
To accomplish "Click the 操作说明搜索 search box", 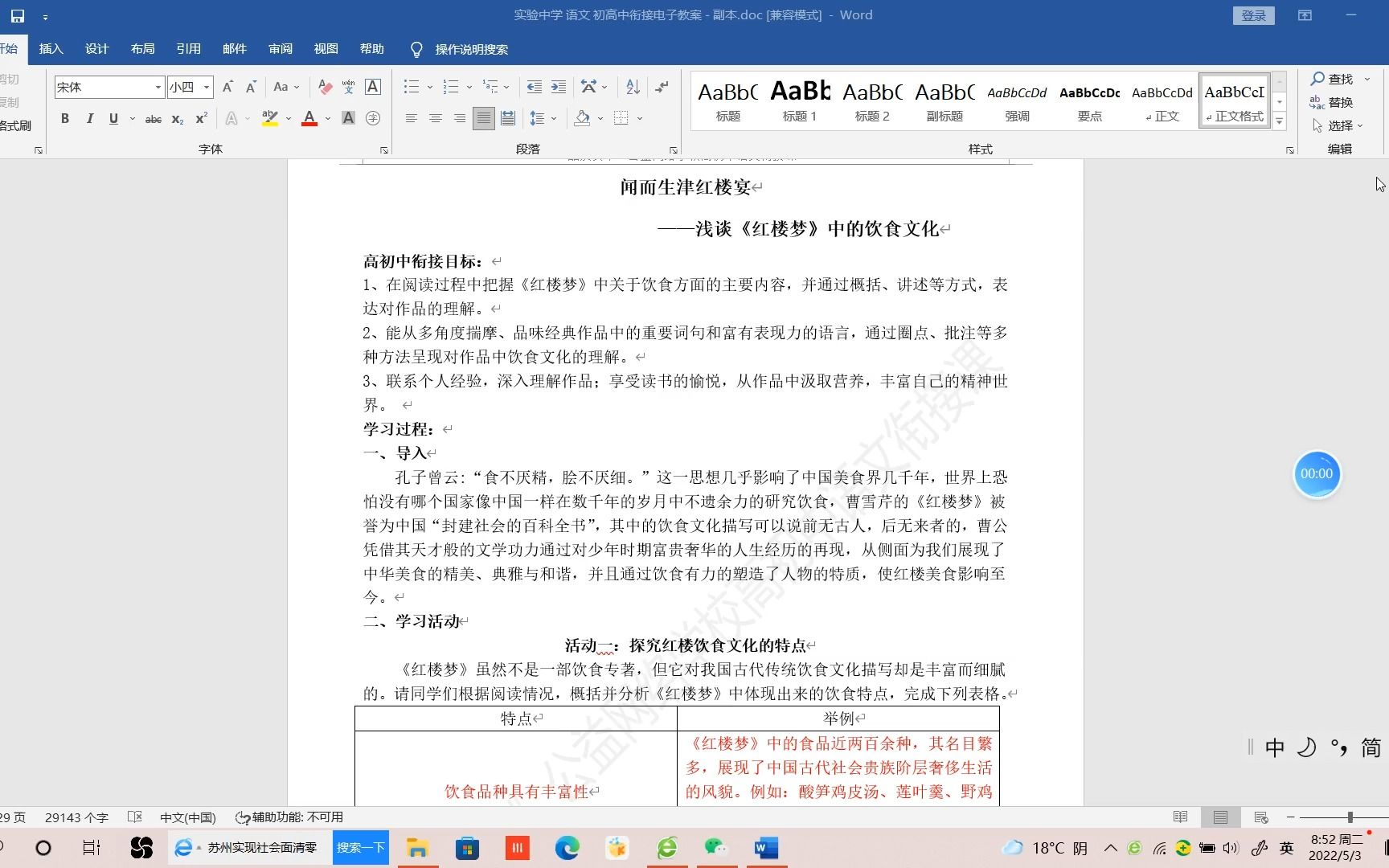I will click(460, 49).
